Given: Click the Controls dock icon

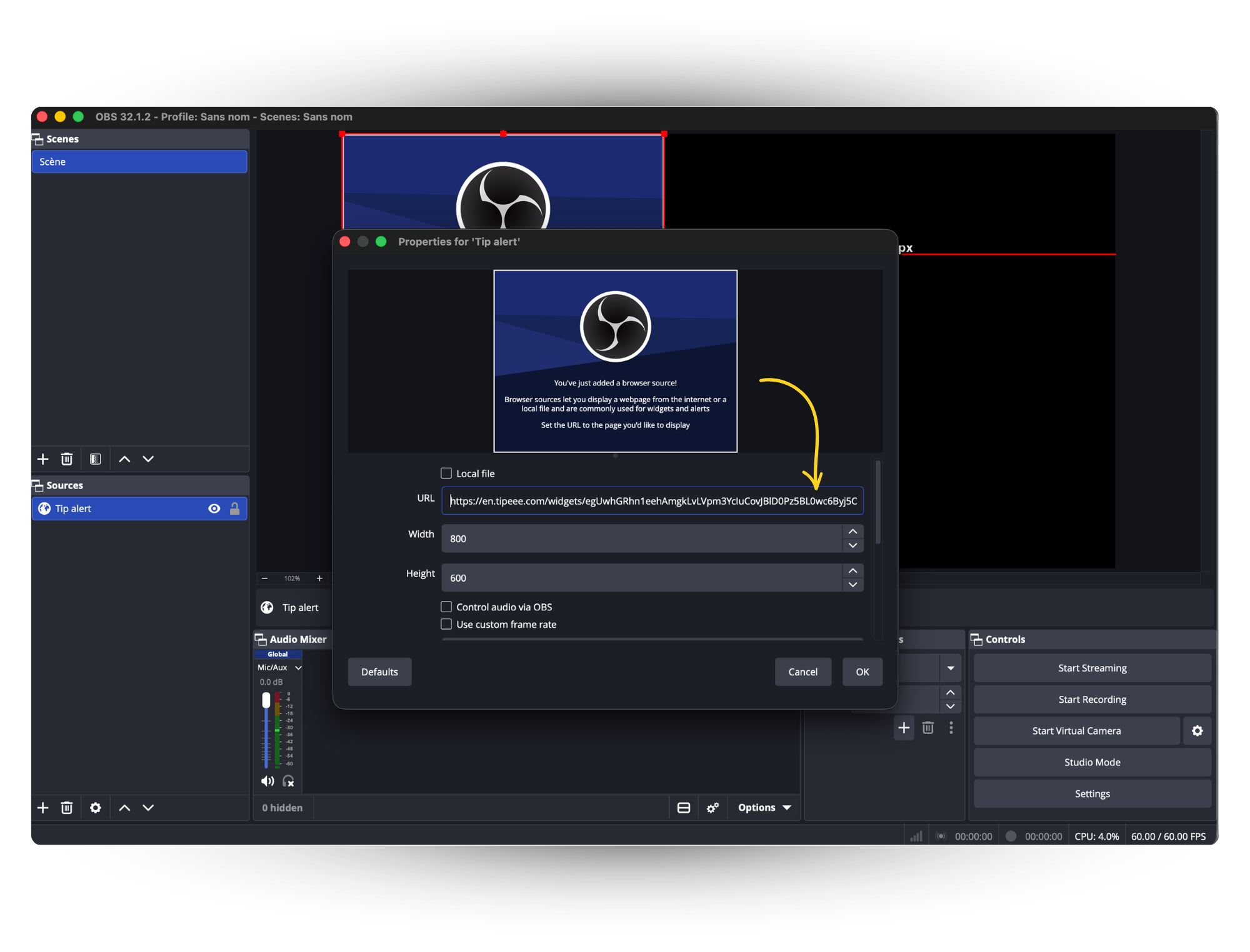Looking at the screenshot, I should coord(976,639).
